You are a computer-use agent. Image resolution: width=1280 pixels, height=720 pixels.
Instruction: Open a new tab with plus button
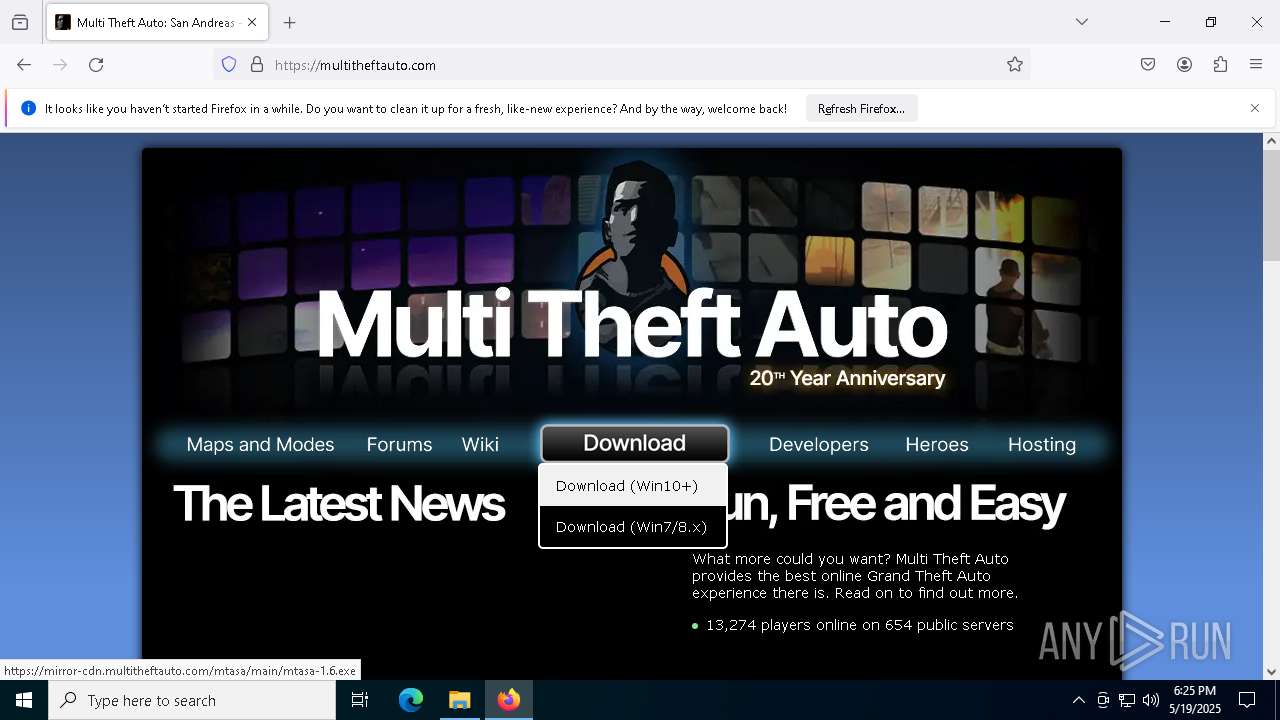click(290, 22)
